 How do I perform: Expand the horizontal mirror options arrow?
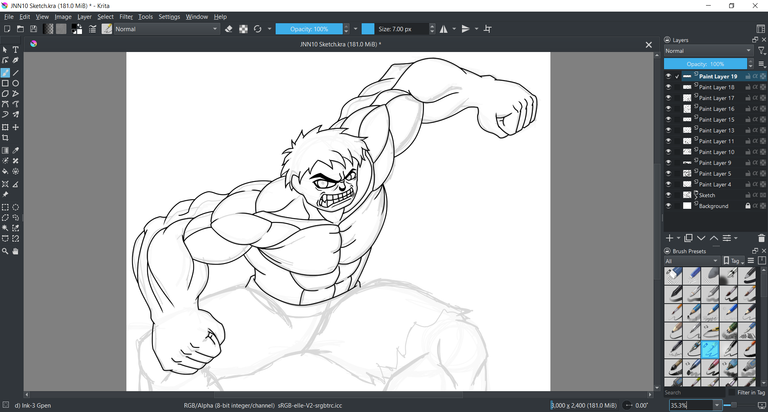click(x=454, y=29)
